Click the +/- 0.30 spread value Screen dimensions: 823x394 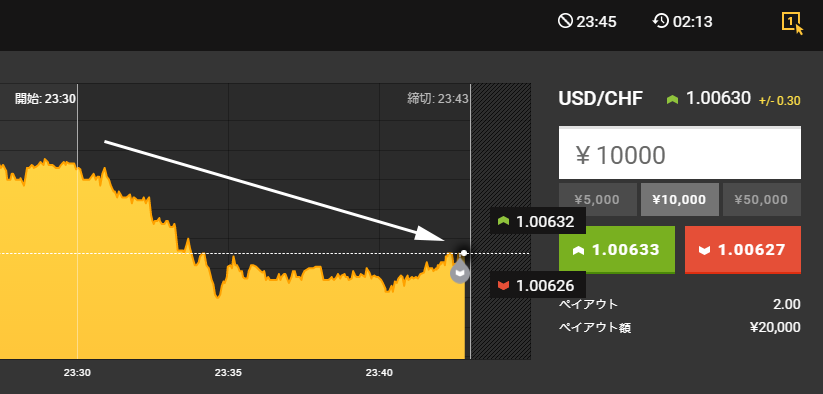(779, 101)
